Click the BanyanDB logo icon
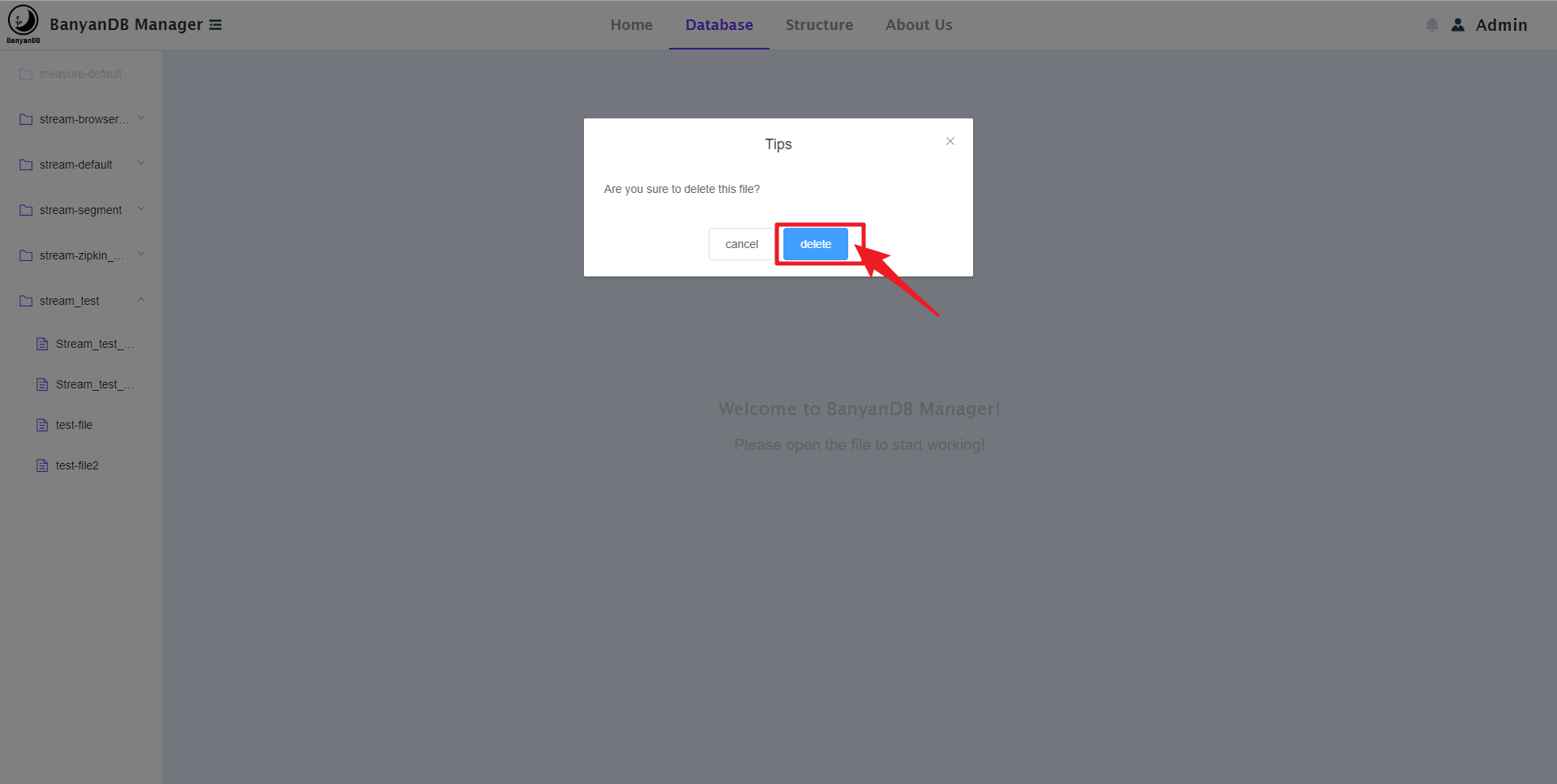This screenshot has height=784, width=1557. click(24, 24)
